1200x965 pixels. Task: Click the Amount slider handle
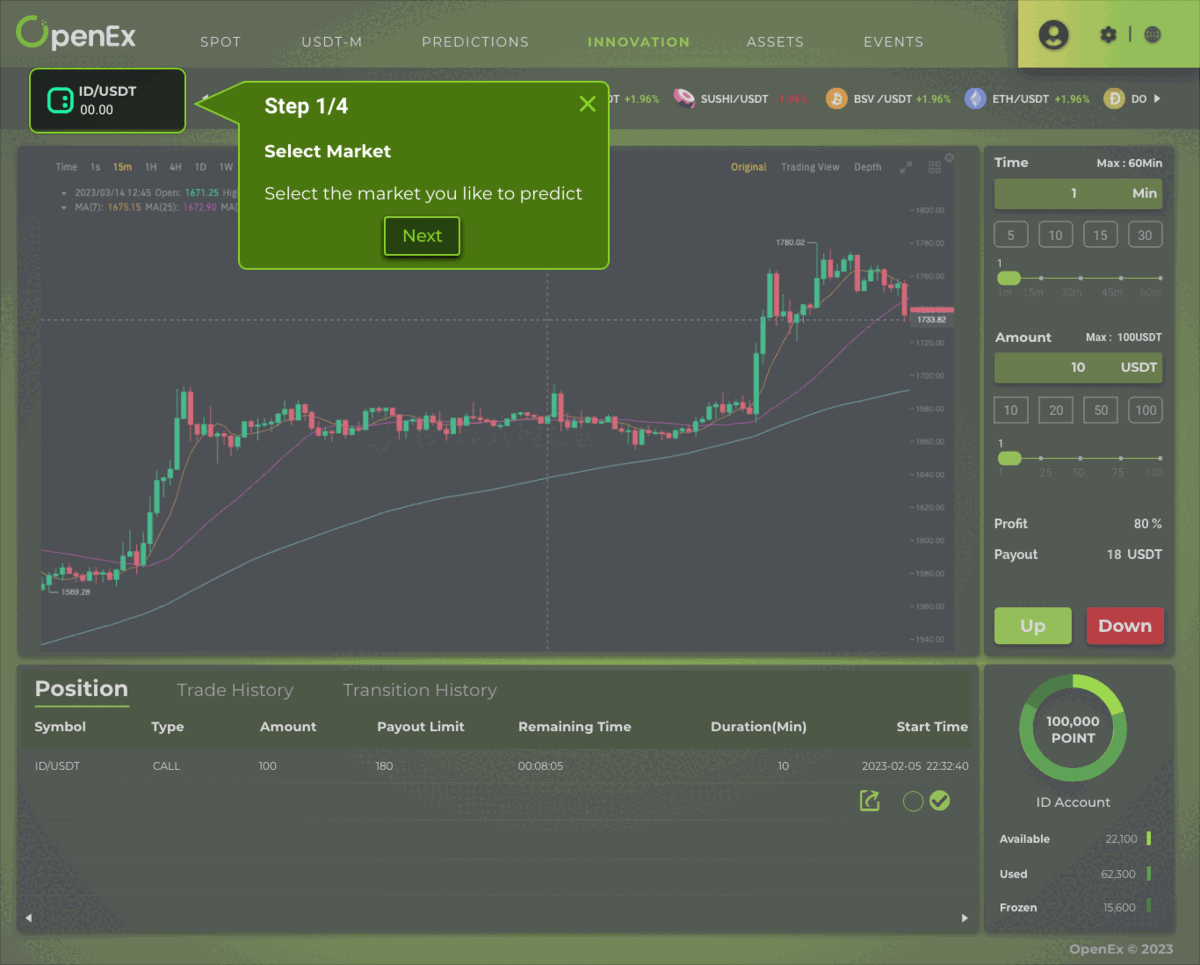tap(1009, 458)
